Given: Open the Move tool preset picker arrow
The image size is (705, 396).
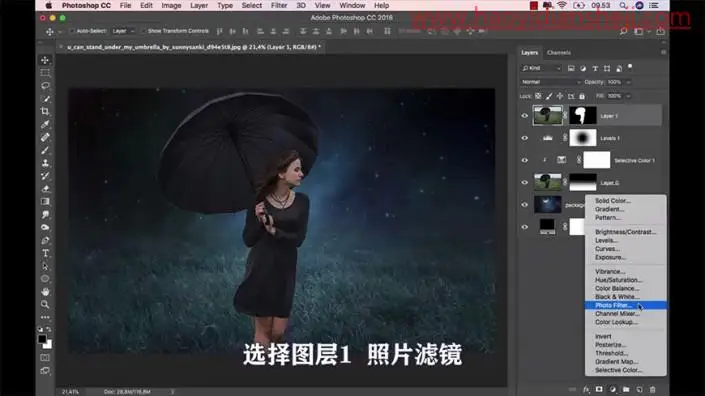Looking at the screenshot, I should (x=59, y=31).
